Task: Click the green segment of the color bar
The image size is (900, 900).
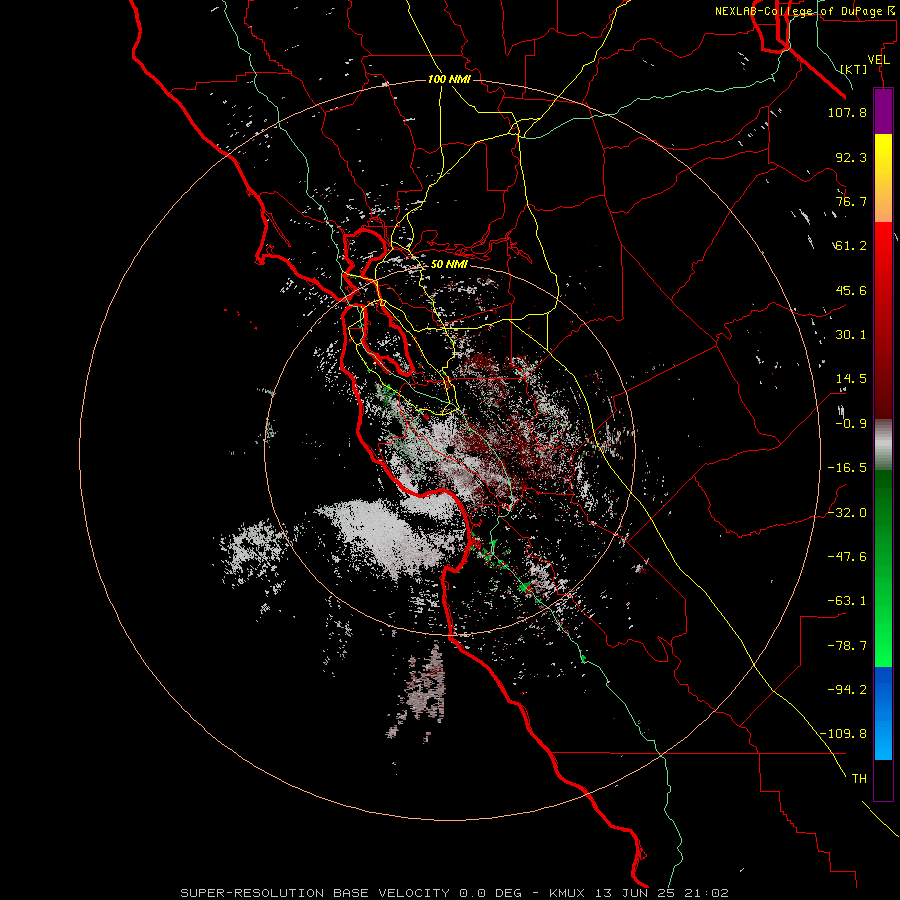Action: tap(883, 568)
